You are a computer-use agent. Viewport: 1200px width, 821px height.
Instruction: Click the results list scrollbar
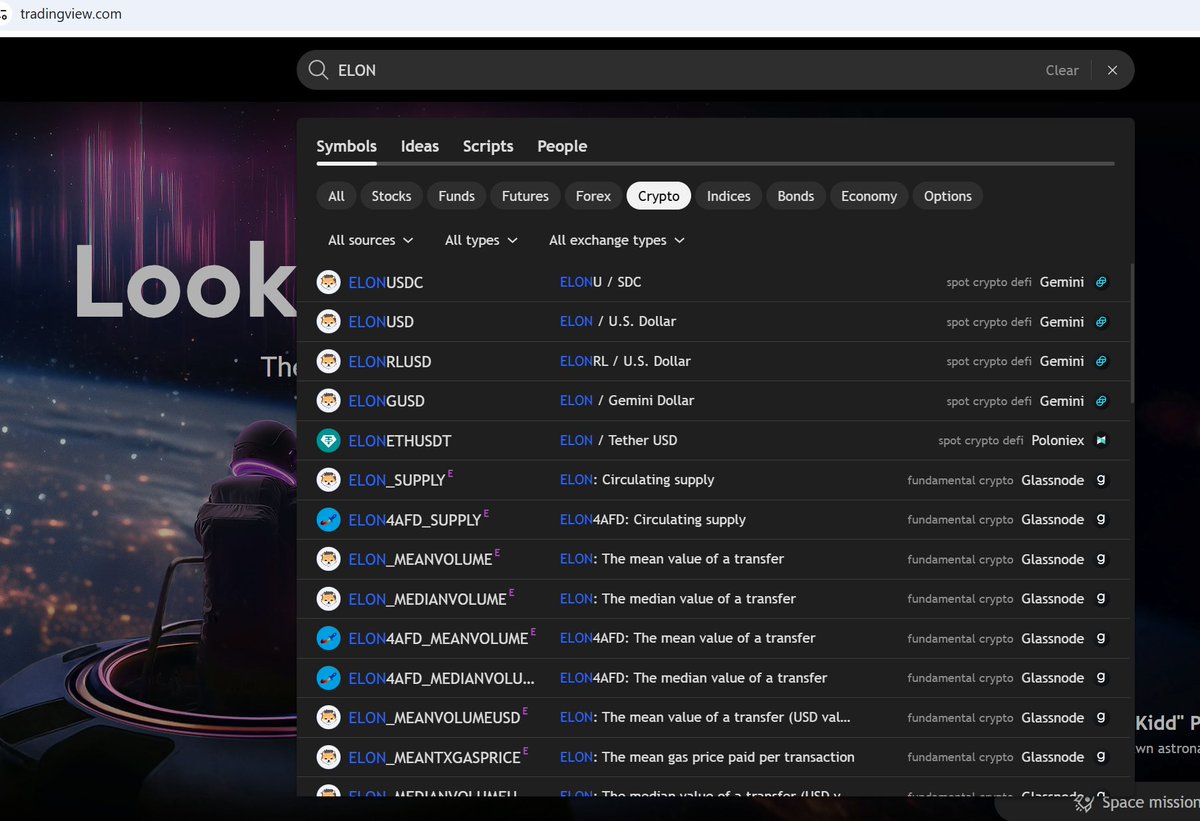(1131, 333)
